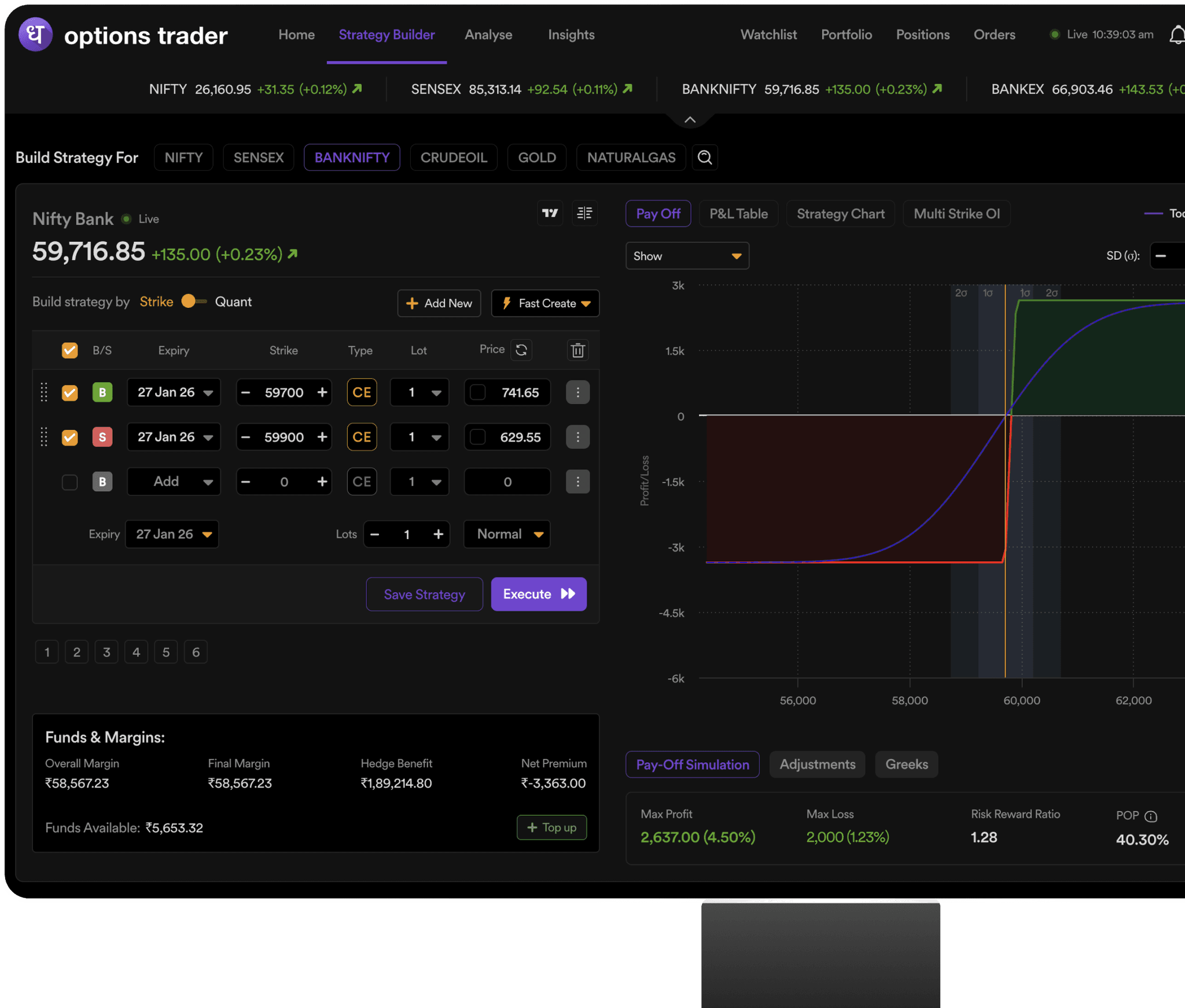Click Save Strategy

425,594
